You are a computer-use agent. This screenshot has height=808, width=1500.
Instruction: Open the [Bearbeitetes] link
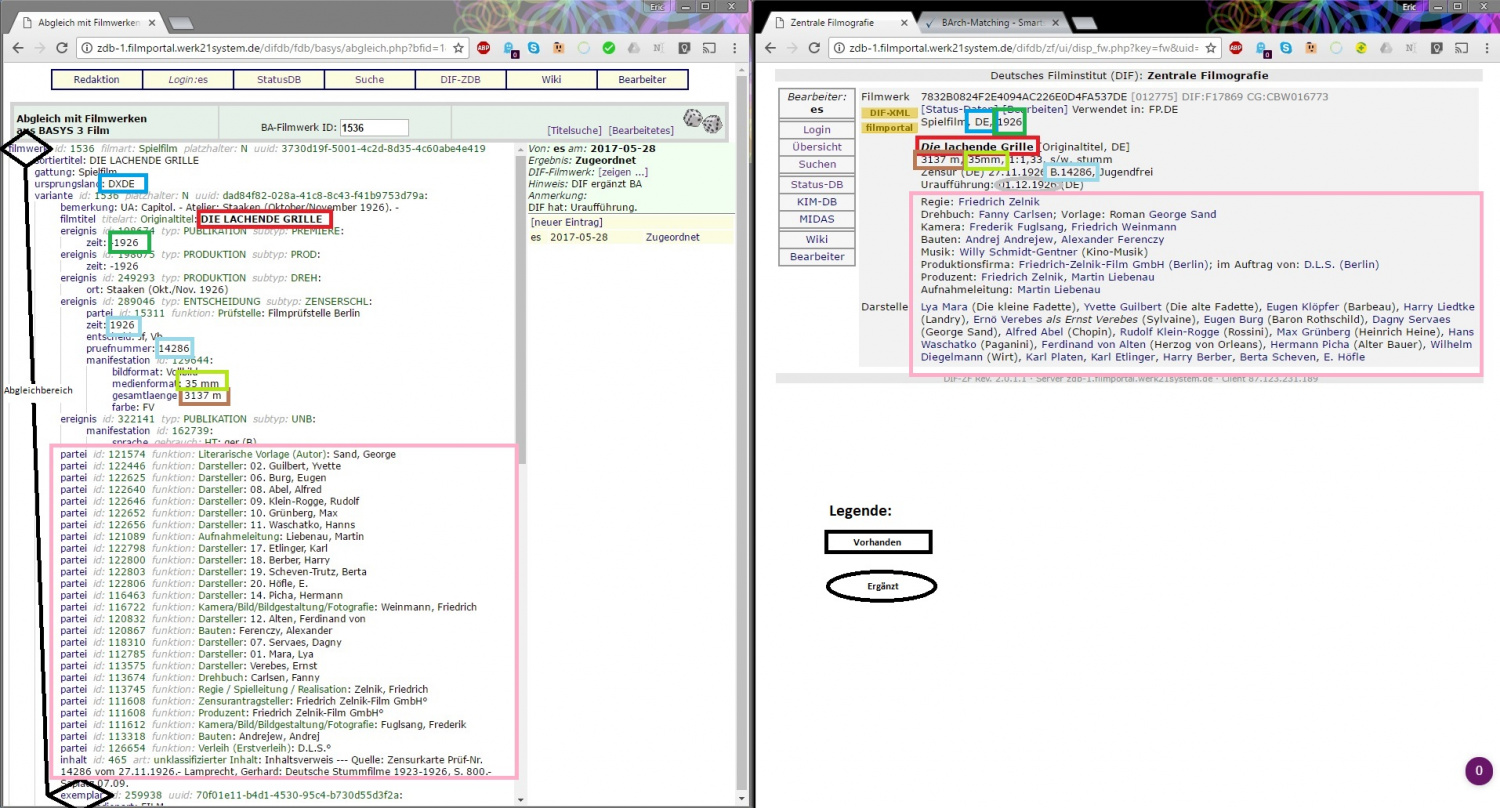point(641,131)
